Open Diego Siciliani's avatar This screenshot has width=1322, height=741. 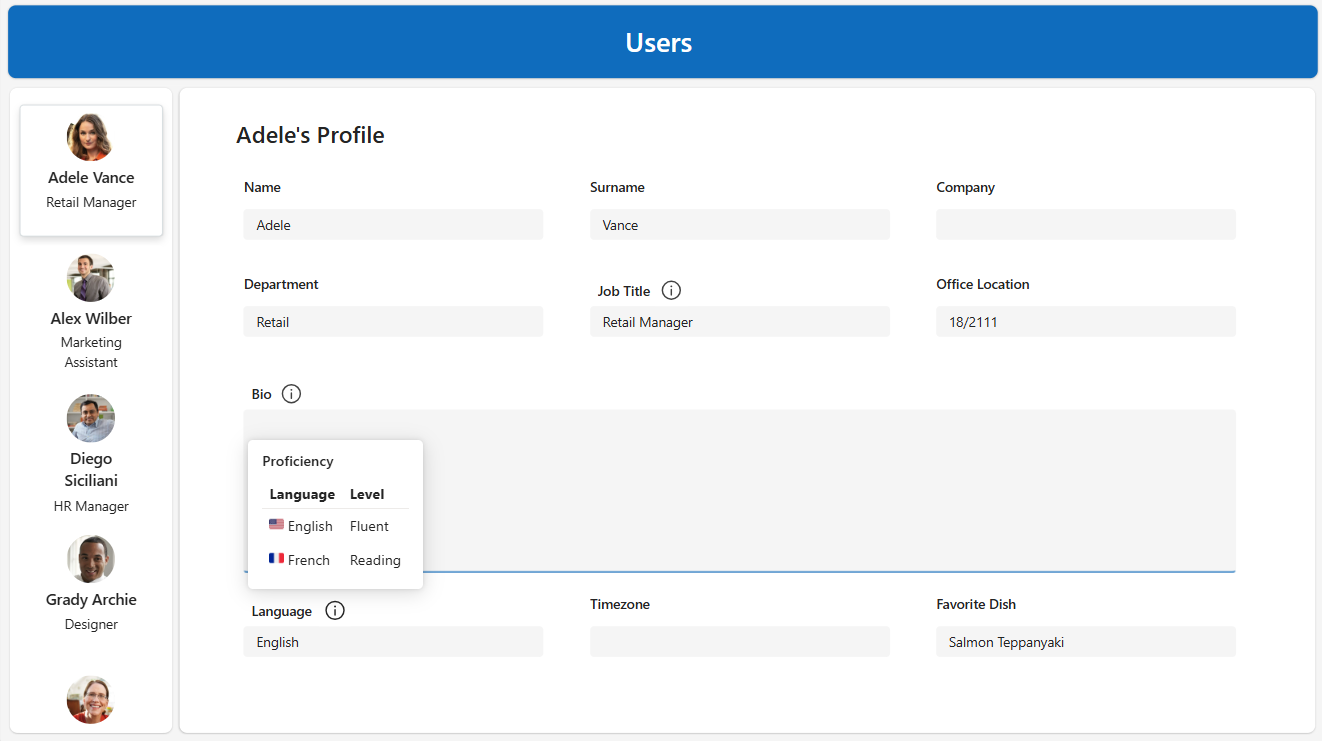pos(90,418)
